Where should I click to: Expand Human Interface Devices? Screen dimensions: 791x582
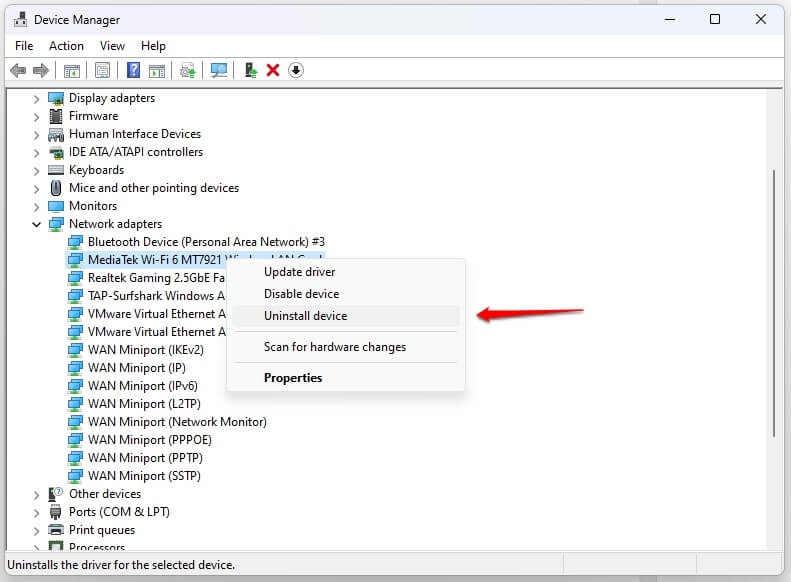tap(36, 135)
